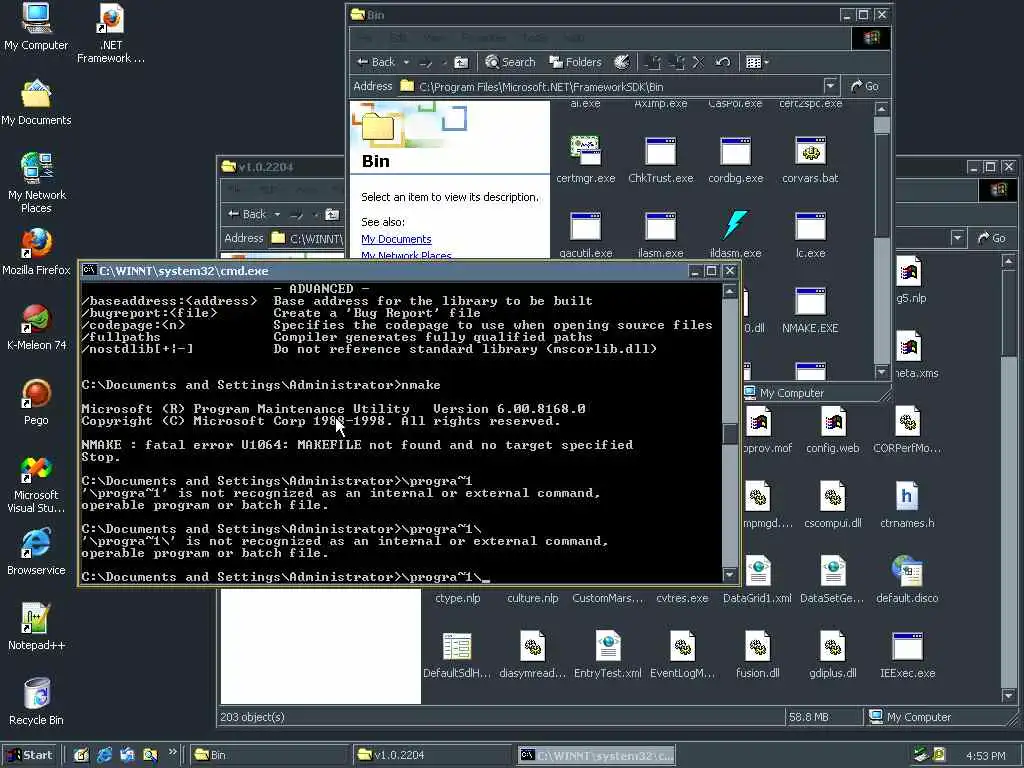Select gdiplus.dll in the v1.0.2204 window

833,655
